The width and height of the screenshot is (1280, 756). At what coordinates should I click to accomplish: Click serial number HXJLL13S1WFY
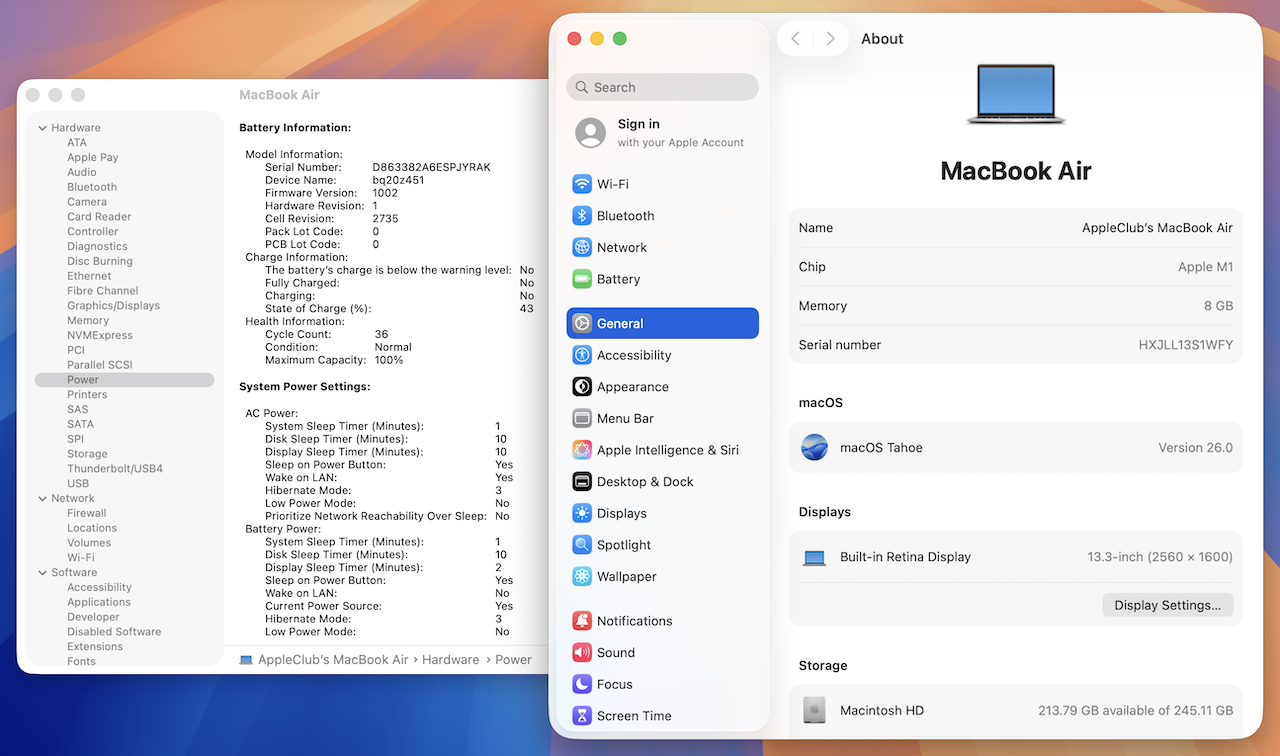[1185, 345]
